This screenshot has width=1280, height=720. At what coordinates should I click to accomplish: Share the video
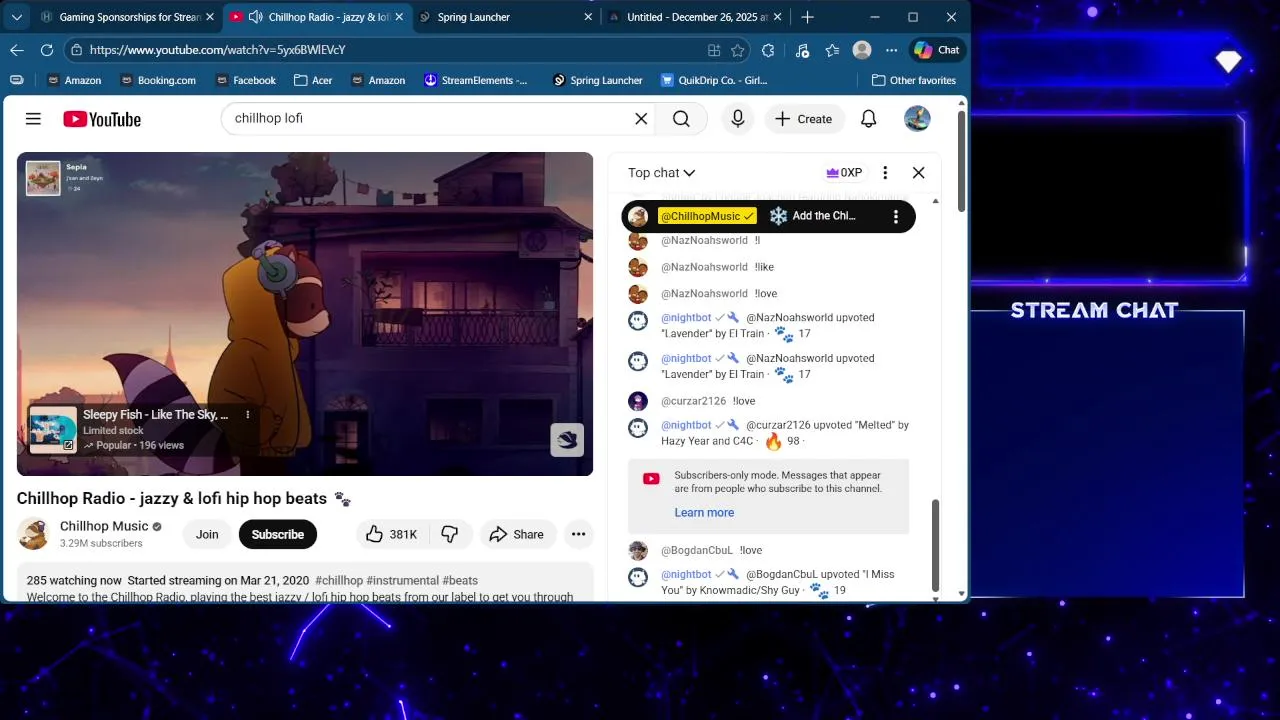517,534
